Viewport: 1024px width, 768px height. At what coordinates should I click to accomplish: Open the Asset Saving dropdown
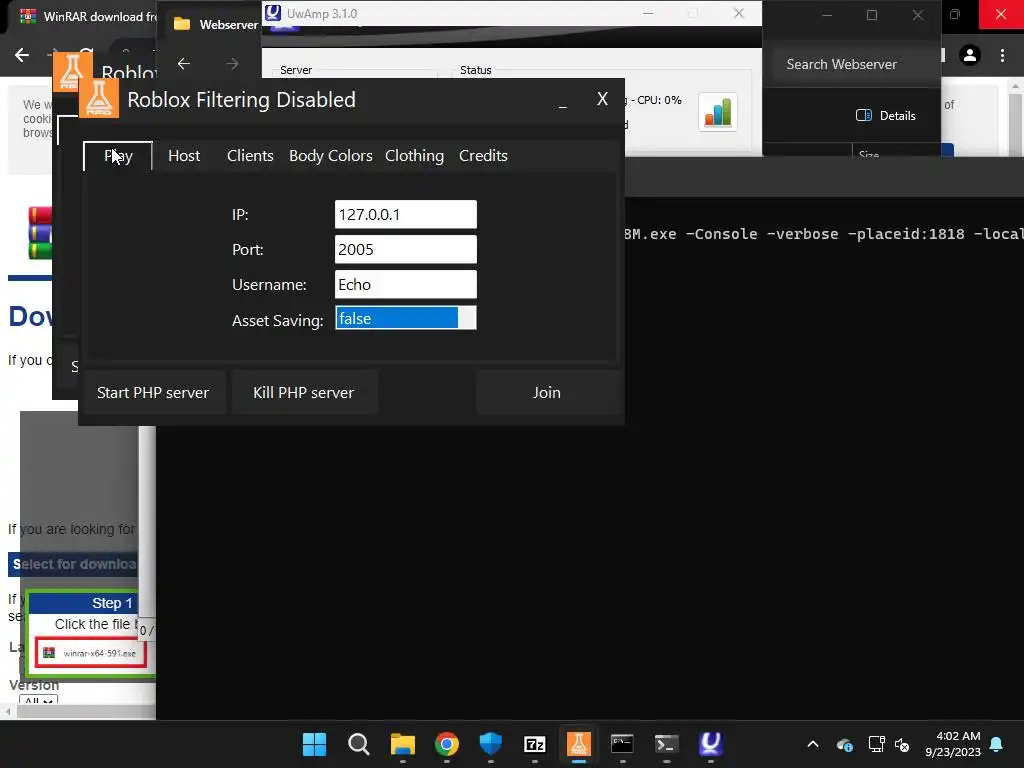click(406, 318)
